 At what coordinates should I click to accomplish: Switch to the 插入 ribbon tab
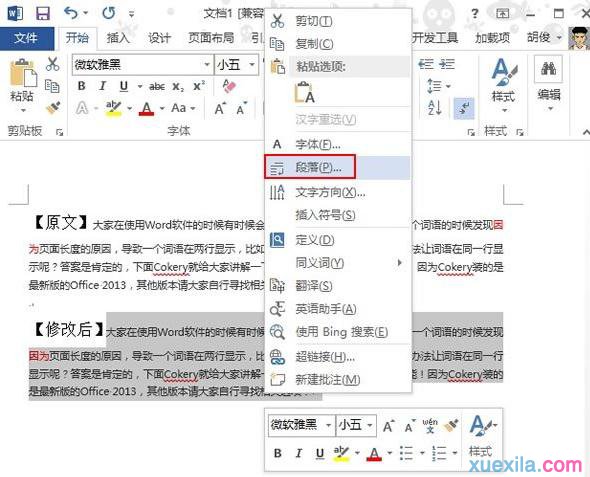pyautogui.click(x=118, y=38)
